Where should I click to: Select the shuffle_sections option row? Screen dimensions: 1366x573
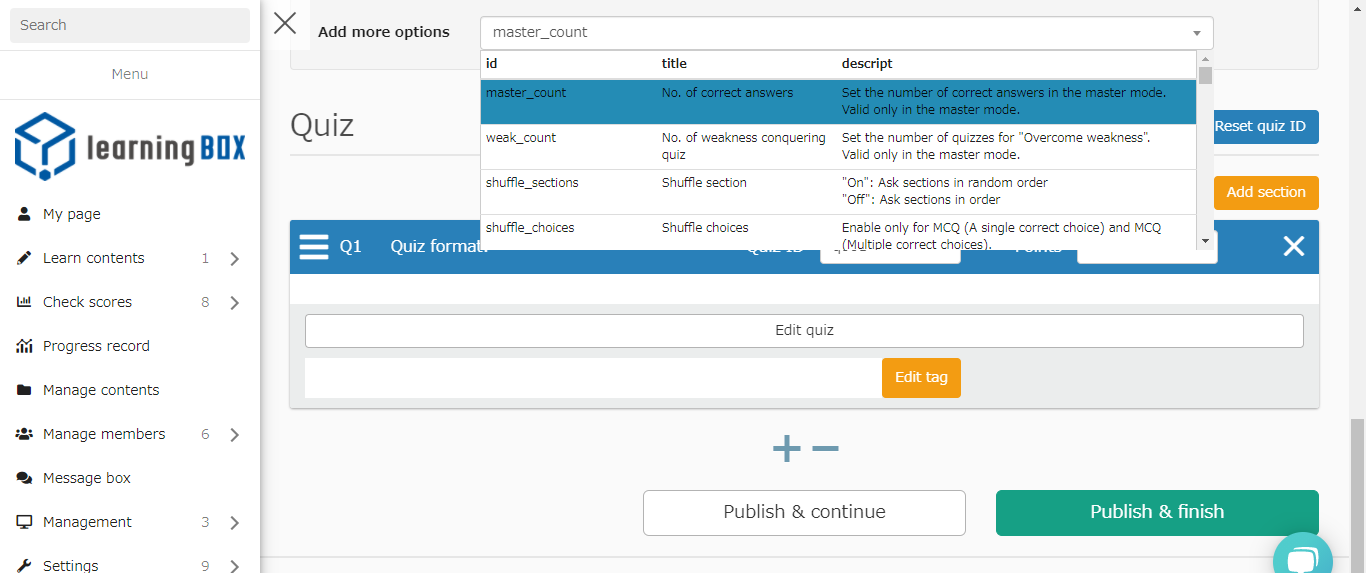click(x=838, y=191)
